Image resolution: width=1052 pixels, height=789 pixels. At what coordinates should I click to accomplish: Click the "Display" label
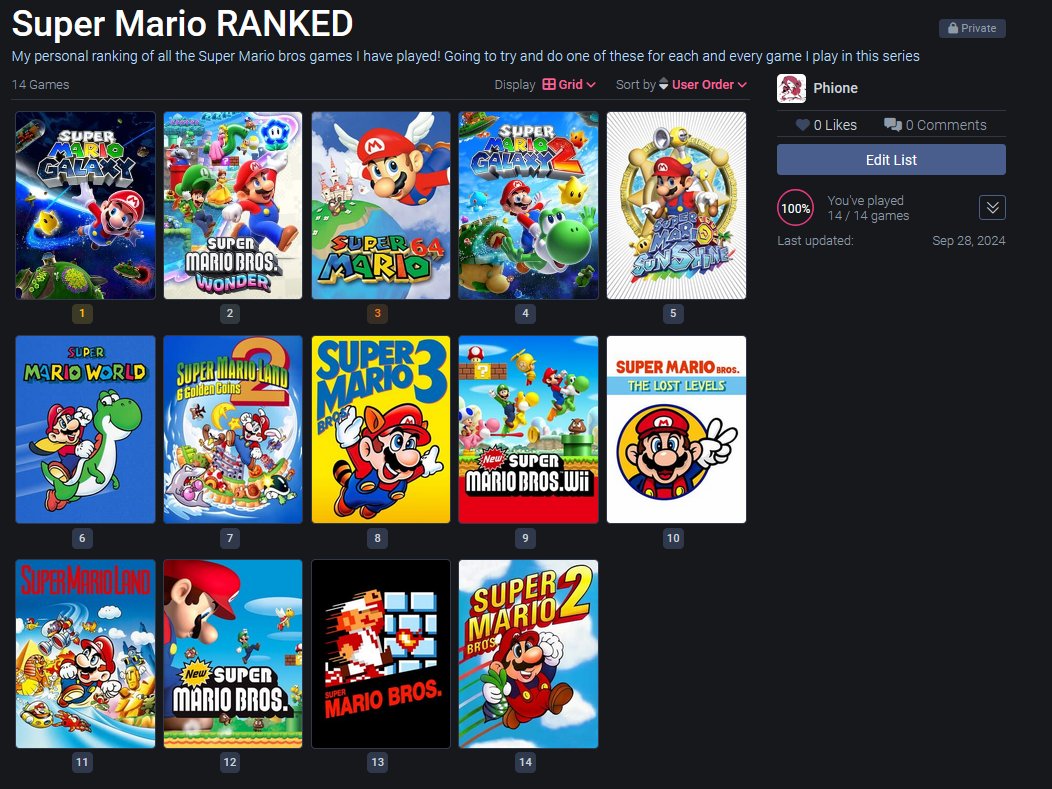coord(515,85)
